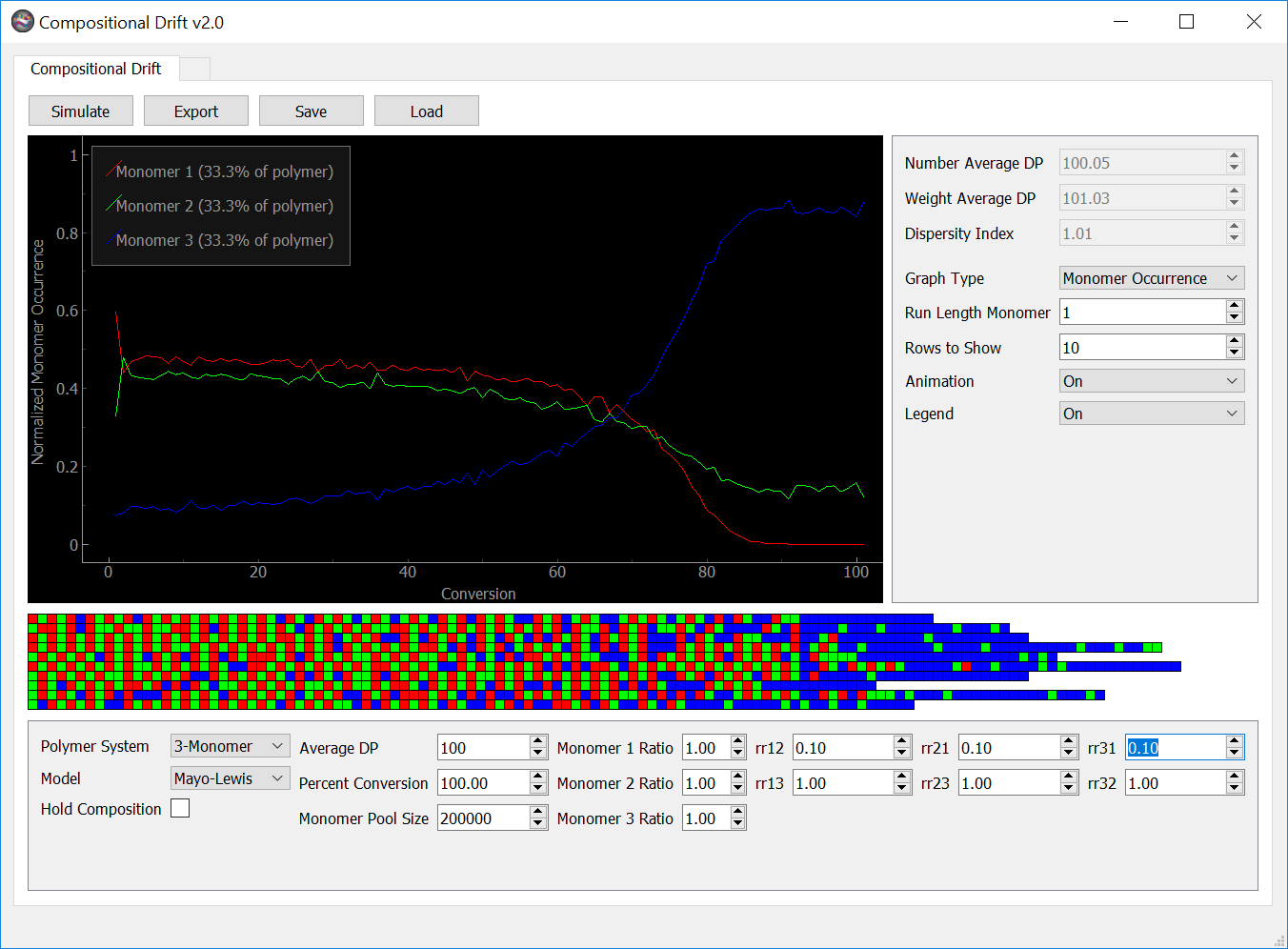1288x949 pixels.
Task: Click the rr31 stepper arrows
Action: [1235, 748]
